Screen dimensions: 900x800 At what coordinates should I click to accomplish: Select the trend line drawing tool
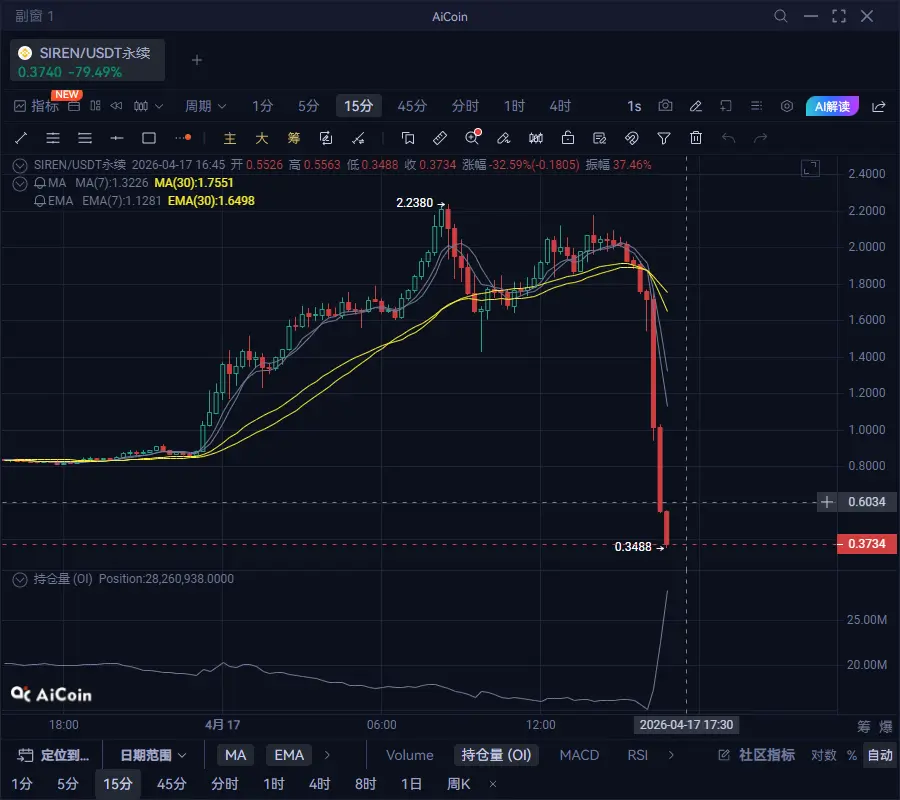click(21, 138)
